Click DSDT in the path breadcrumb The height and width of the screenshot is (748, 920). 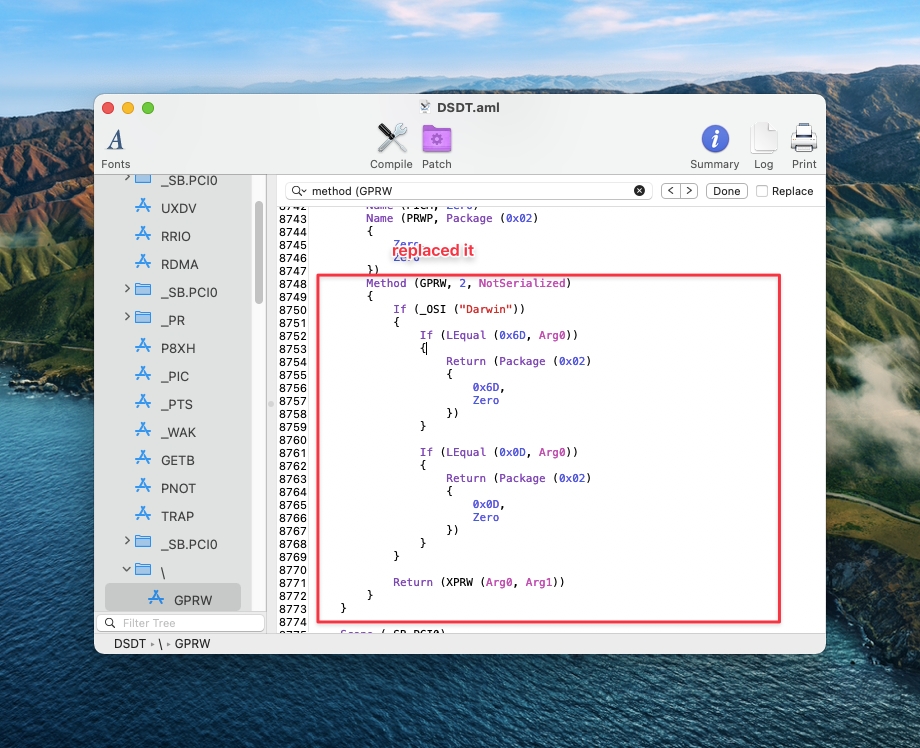131,644
